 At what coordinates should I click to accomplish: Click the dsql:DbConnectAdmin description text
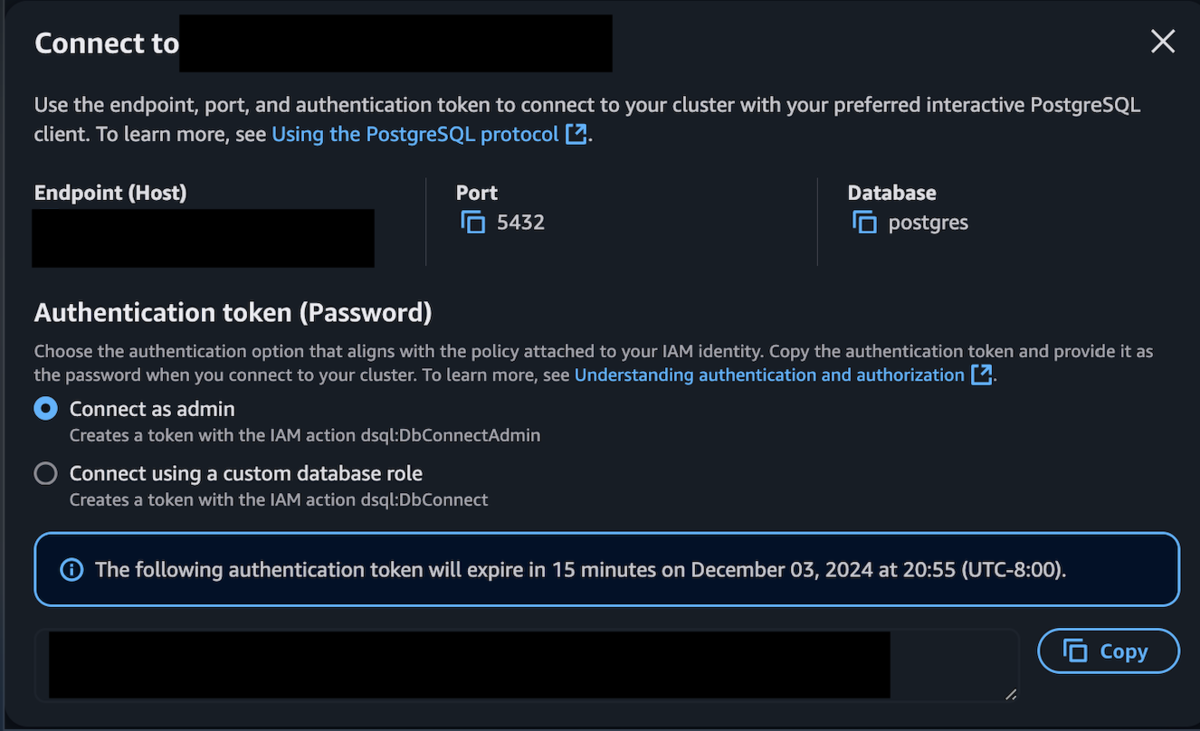pos(305,435)
